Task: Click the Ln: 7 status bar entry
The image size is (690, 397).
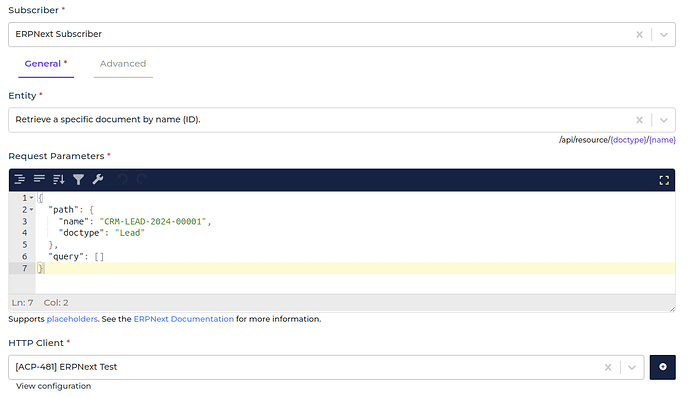Action: [x=22, y=303]
